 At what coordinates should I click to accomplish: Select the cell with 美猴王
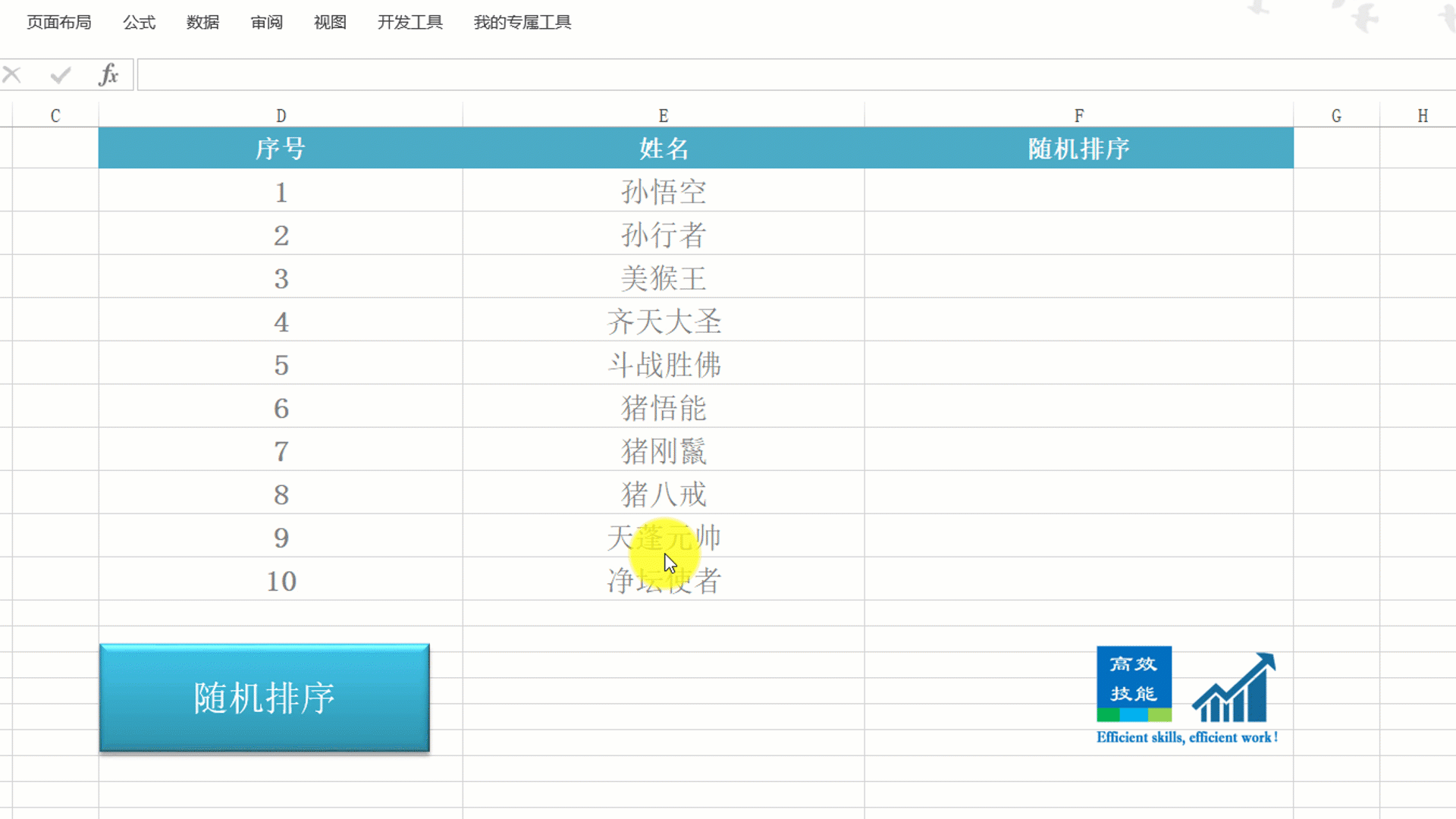click(x=664, y=278)
